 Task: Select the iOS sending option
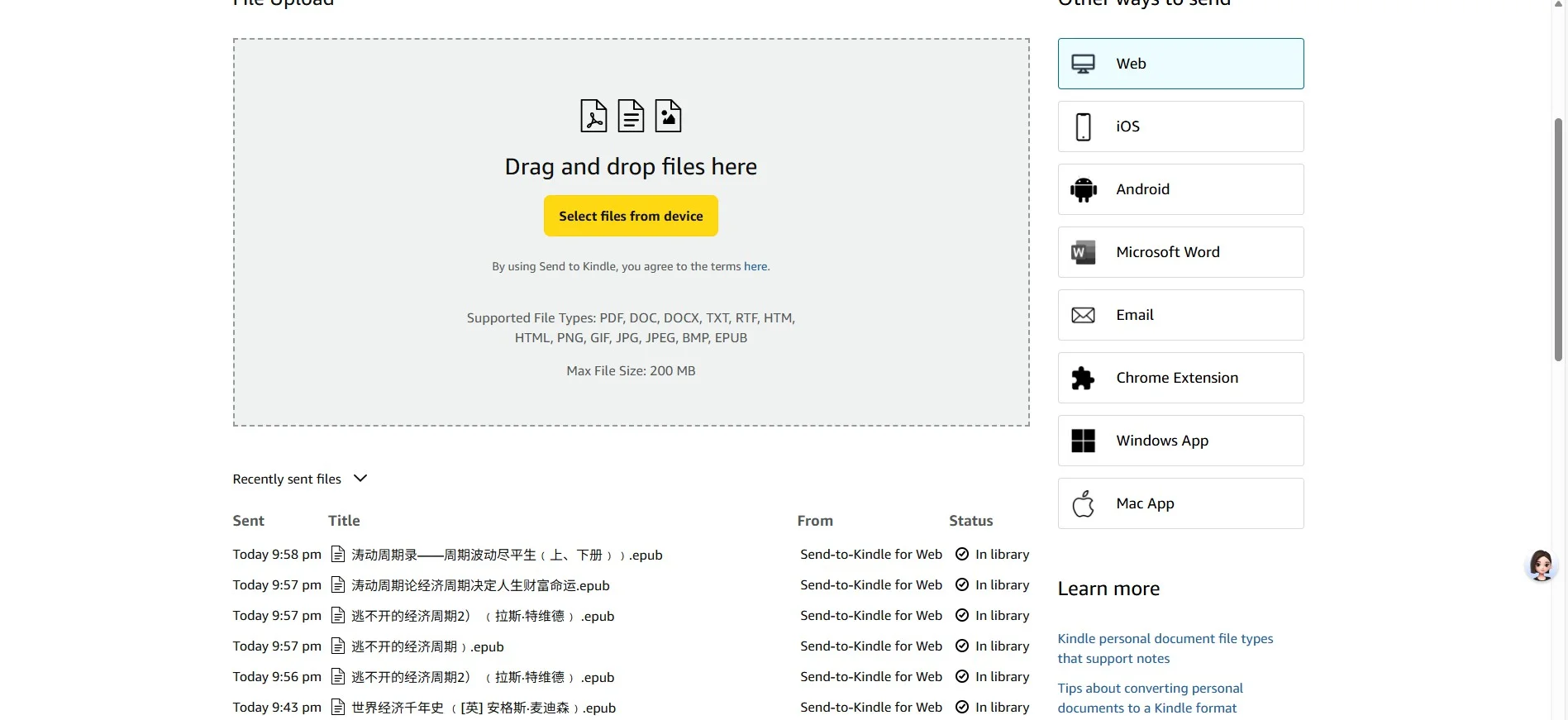click(x=1180, y=126)
